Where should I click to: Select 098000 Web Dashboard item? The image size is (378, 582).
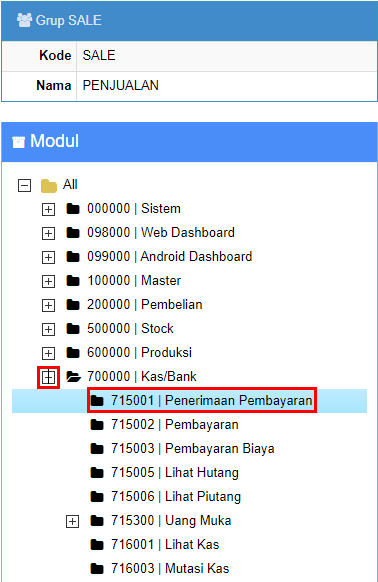(x=161, y=233)
